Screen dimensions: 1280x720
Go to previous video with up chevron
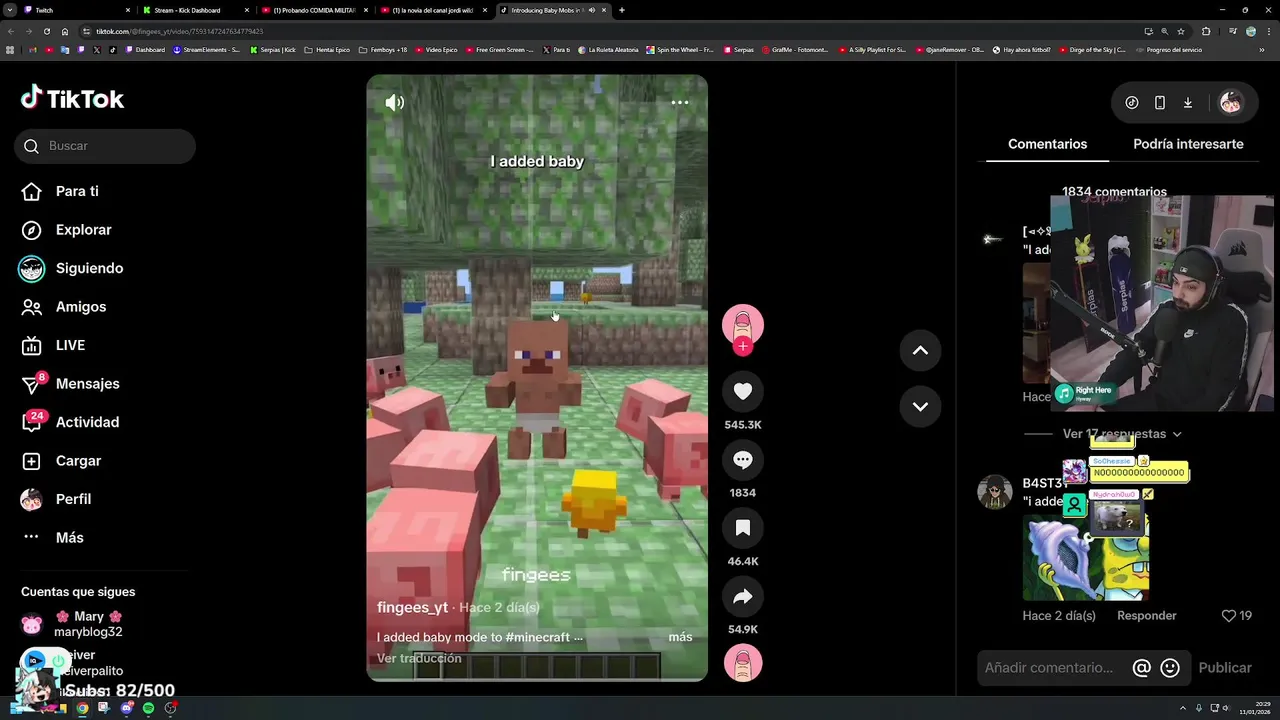point(920,350)
